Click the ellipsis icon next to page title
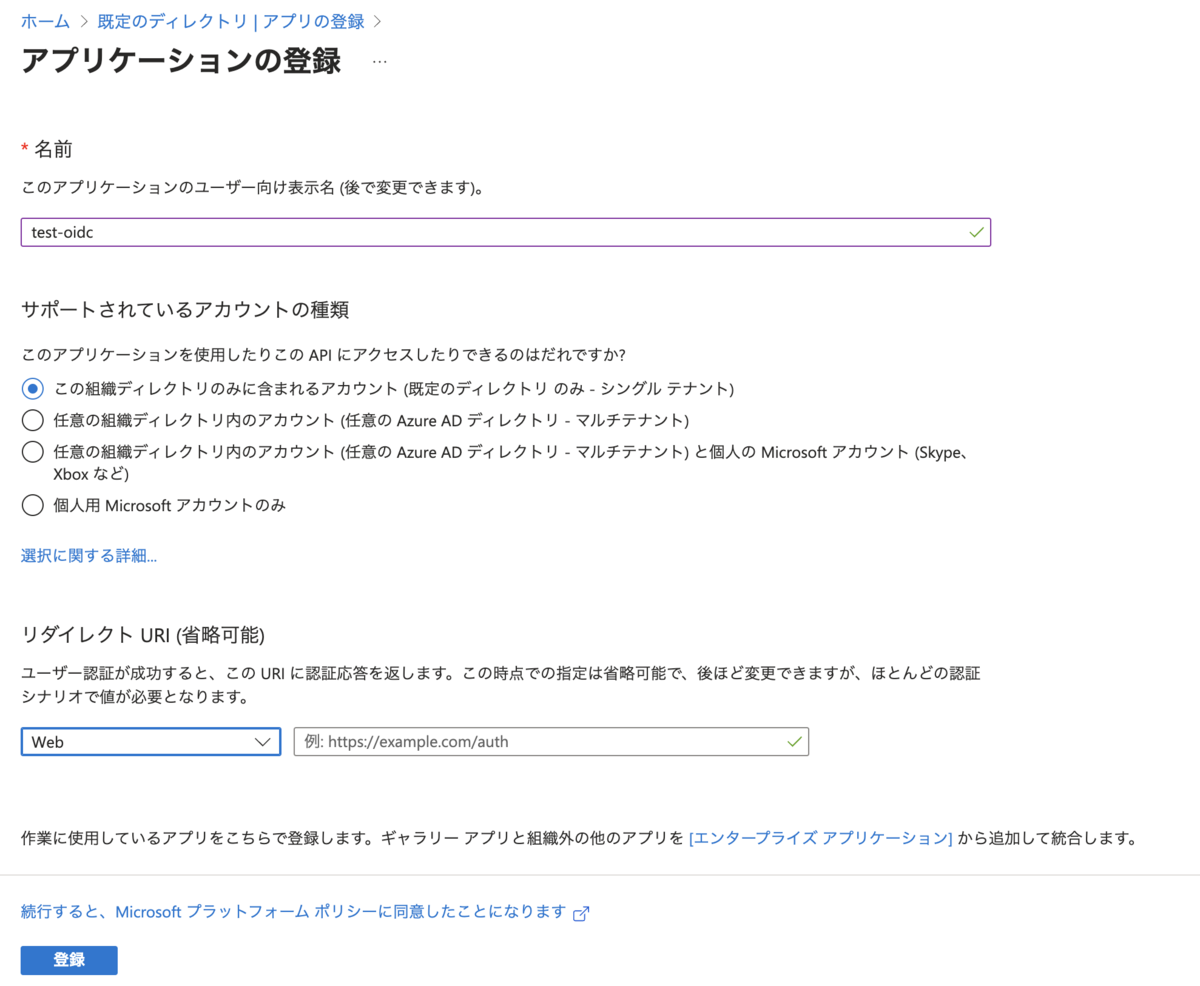Viewport: 1200px width, 986px height. pyautogui.click(x=379, y=63)
